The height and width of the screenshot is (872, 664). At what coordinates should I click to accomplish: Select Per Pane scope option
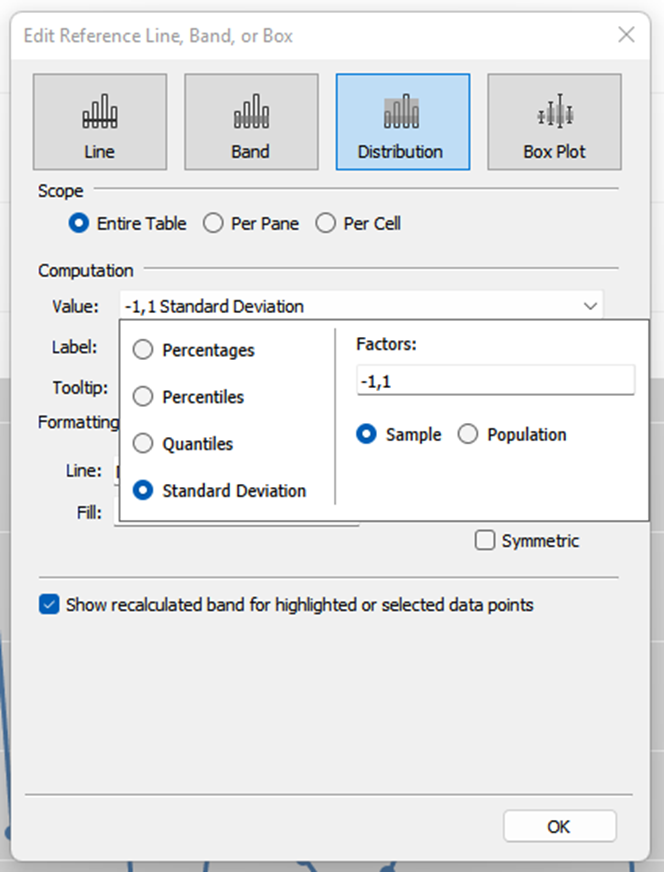pos(213,224)
